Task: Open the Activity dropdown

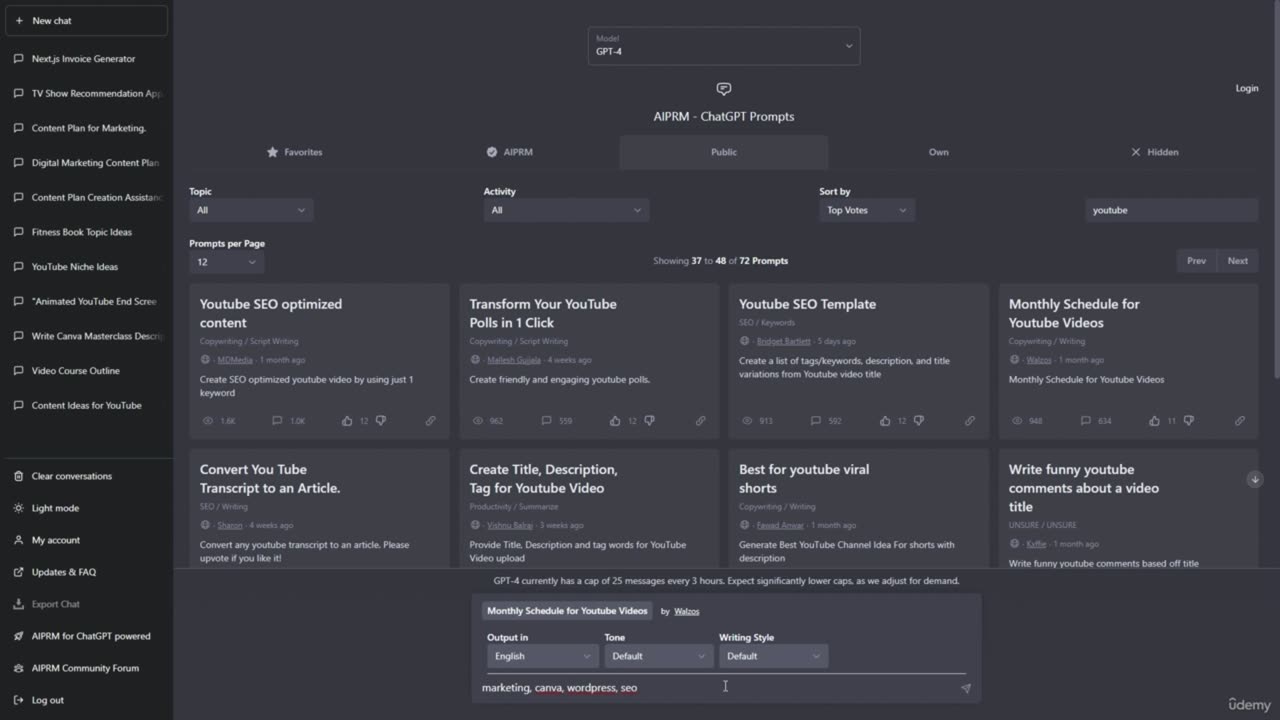Action: tap(566, 210)
